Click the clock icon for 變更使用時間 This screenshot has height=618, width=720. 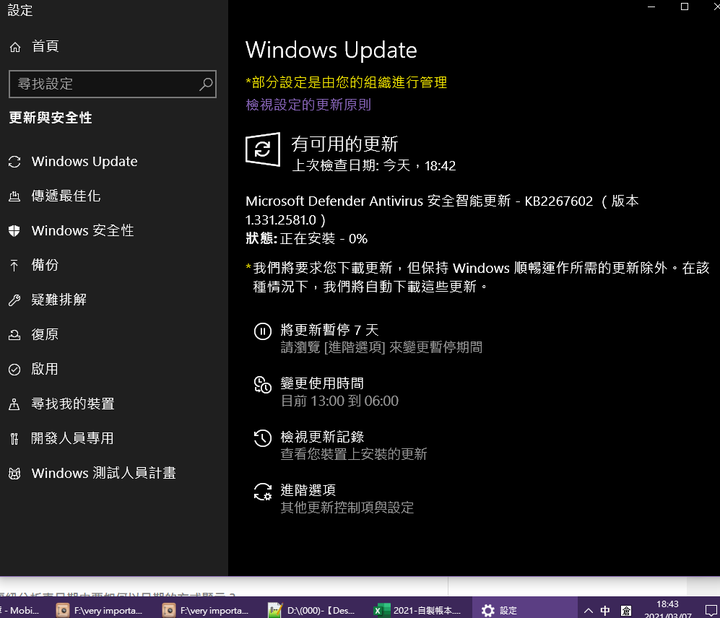[263, 385]
